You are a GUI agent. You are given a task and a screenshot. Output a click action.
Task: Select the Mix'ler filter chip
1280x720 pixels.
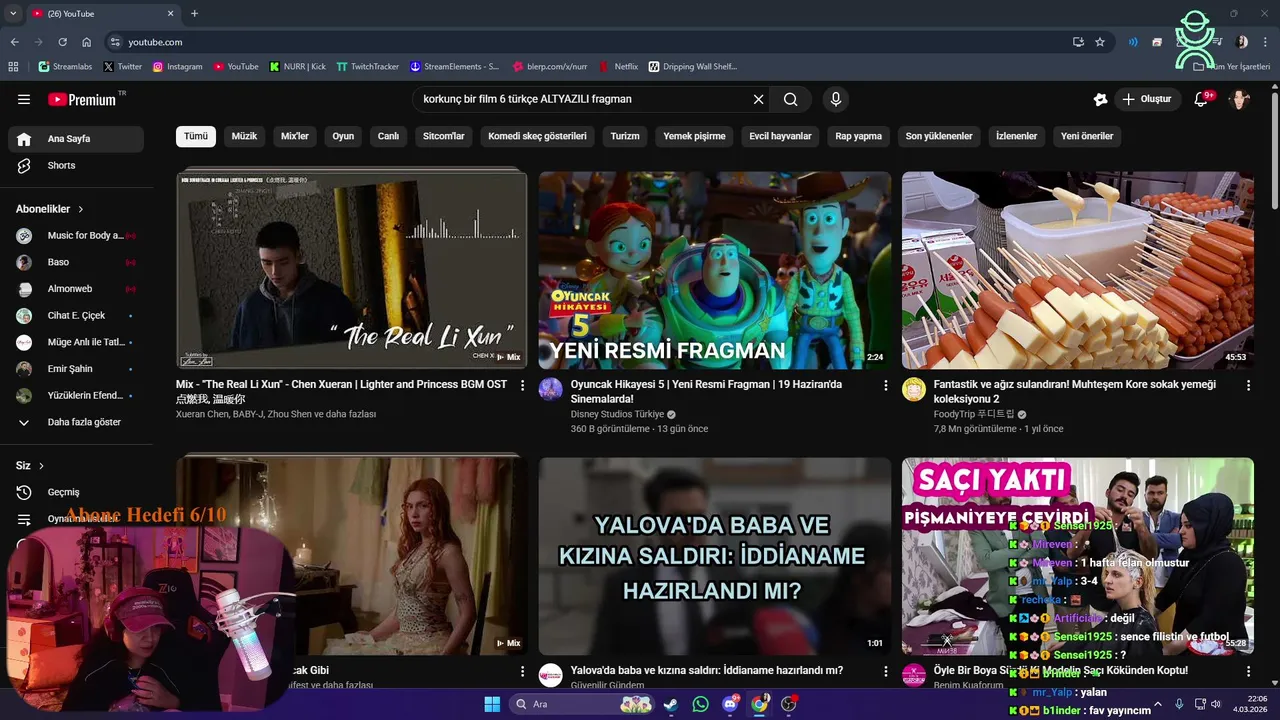coord(295,136)
